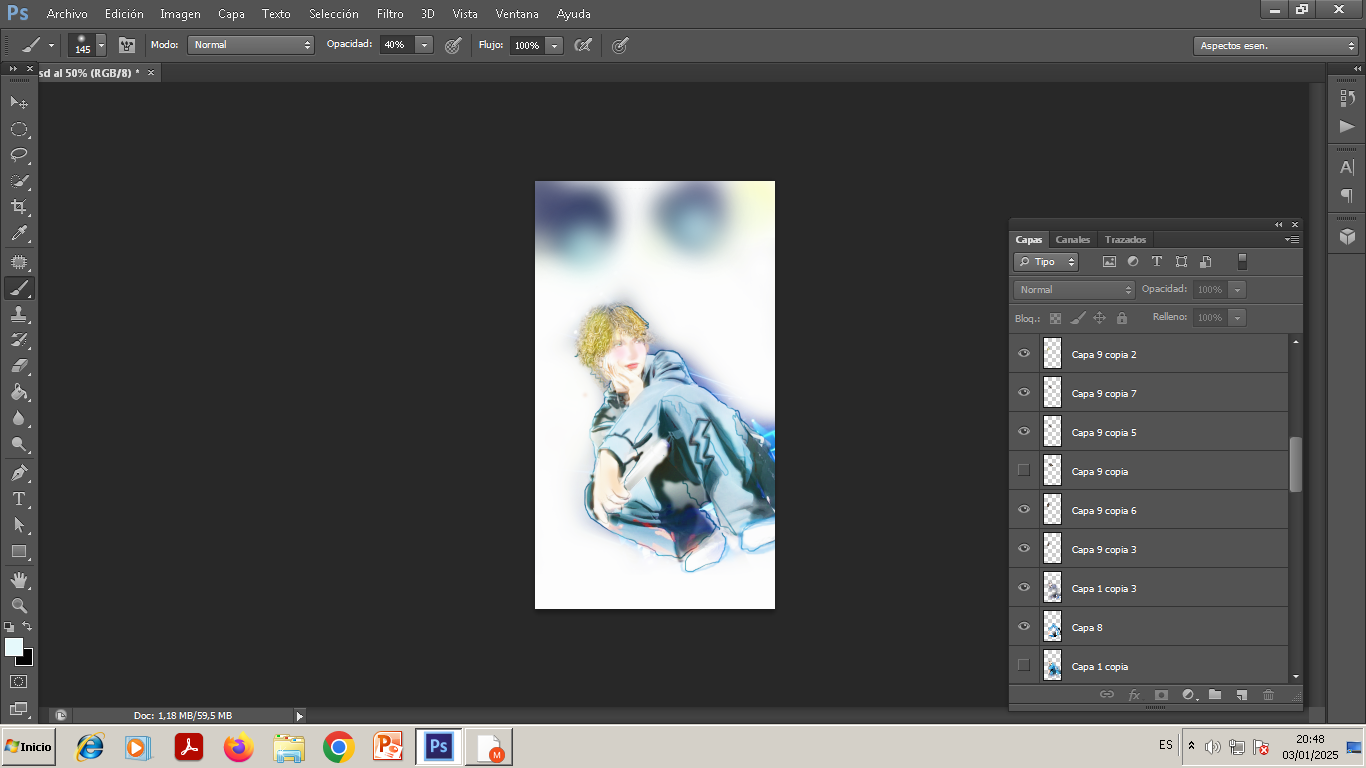Select the History Brush tool

click(x=19, y=340)
